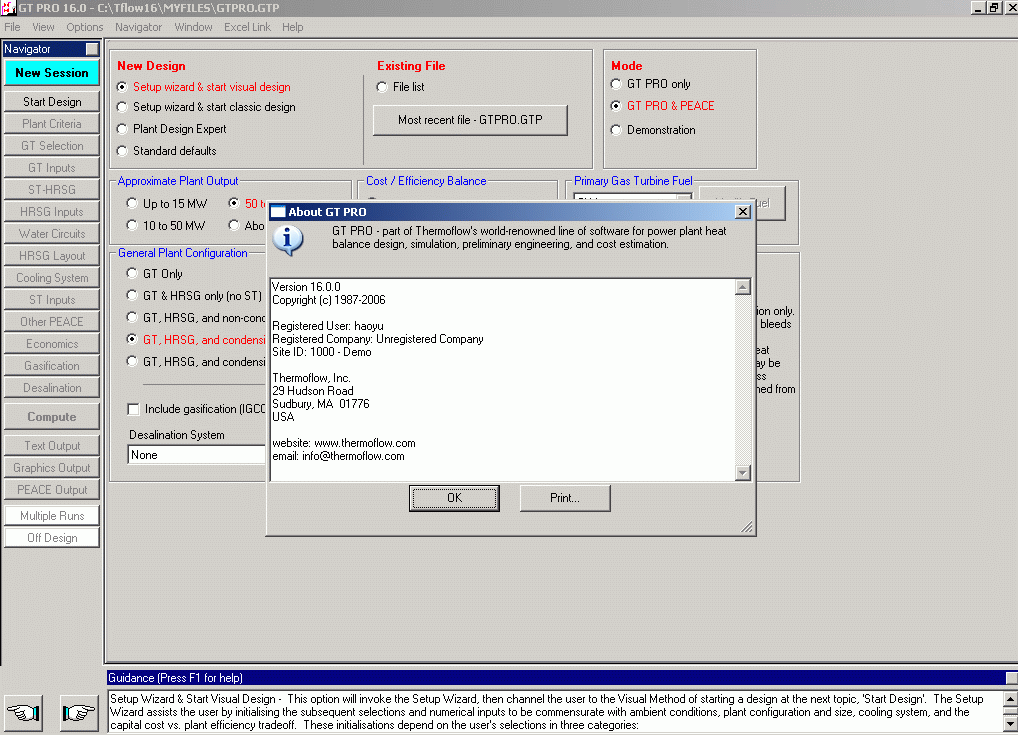The width and height of the screenshot is (1018, 735).
Task: Open the Excel Link menu
Action: [x=247, y=27]
